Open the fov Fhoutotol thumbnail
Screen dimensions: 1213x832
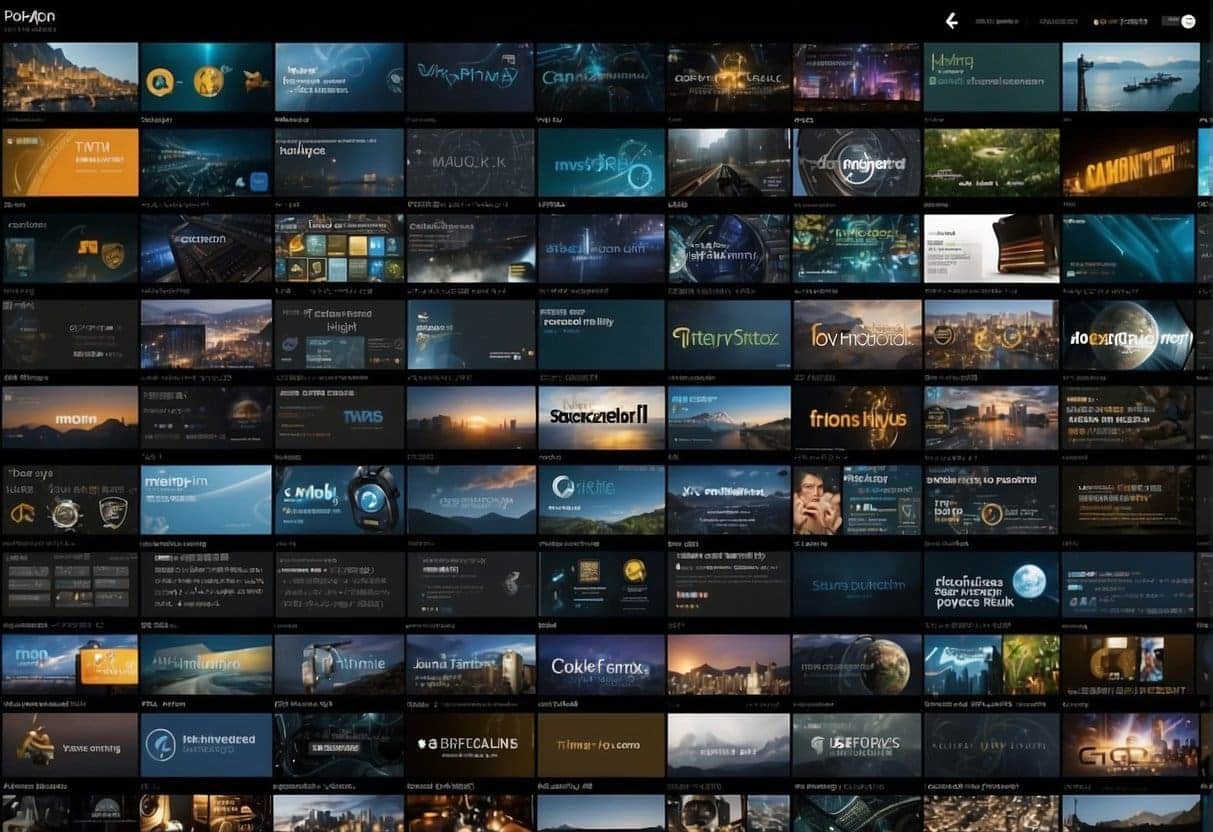(x=857, y=335)
